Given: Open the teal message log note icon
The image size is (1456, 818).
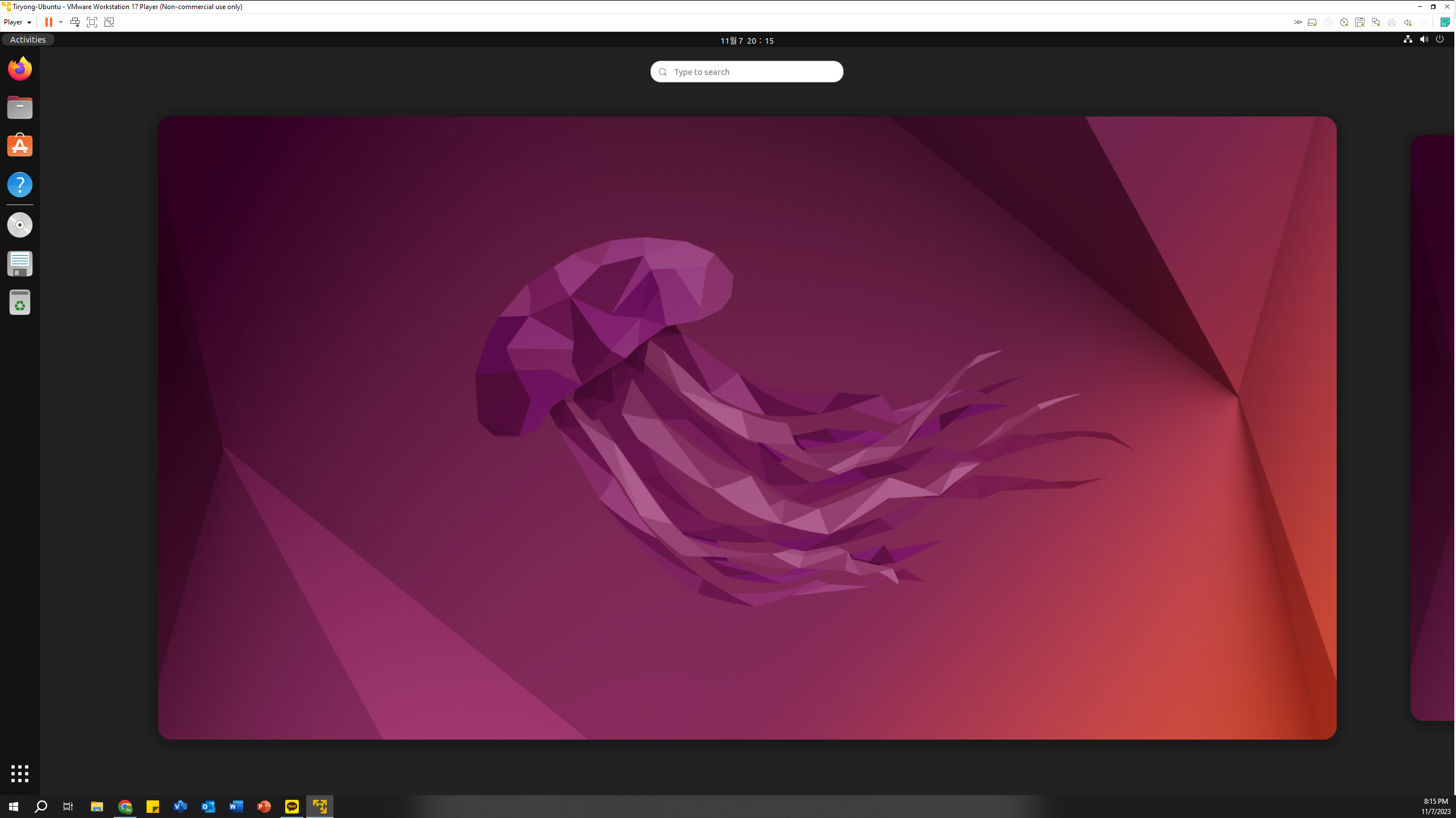Looking at the screenshot, I should 1445,22.
